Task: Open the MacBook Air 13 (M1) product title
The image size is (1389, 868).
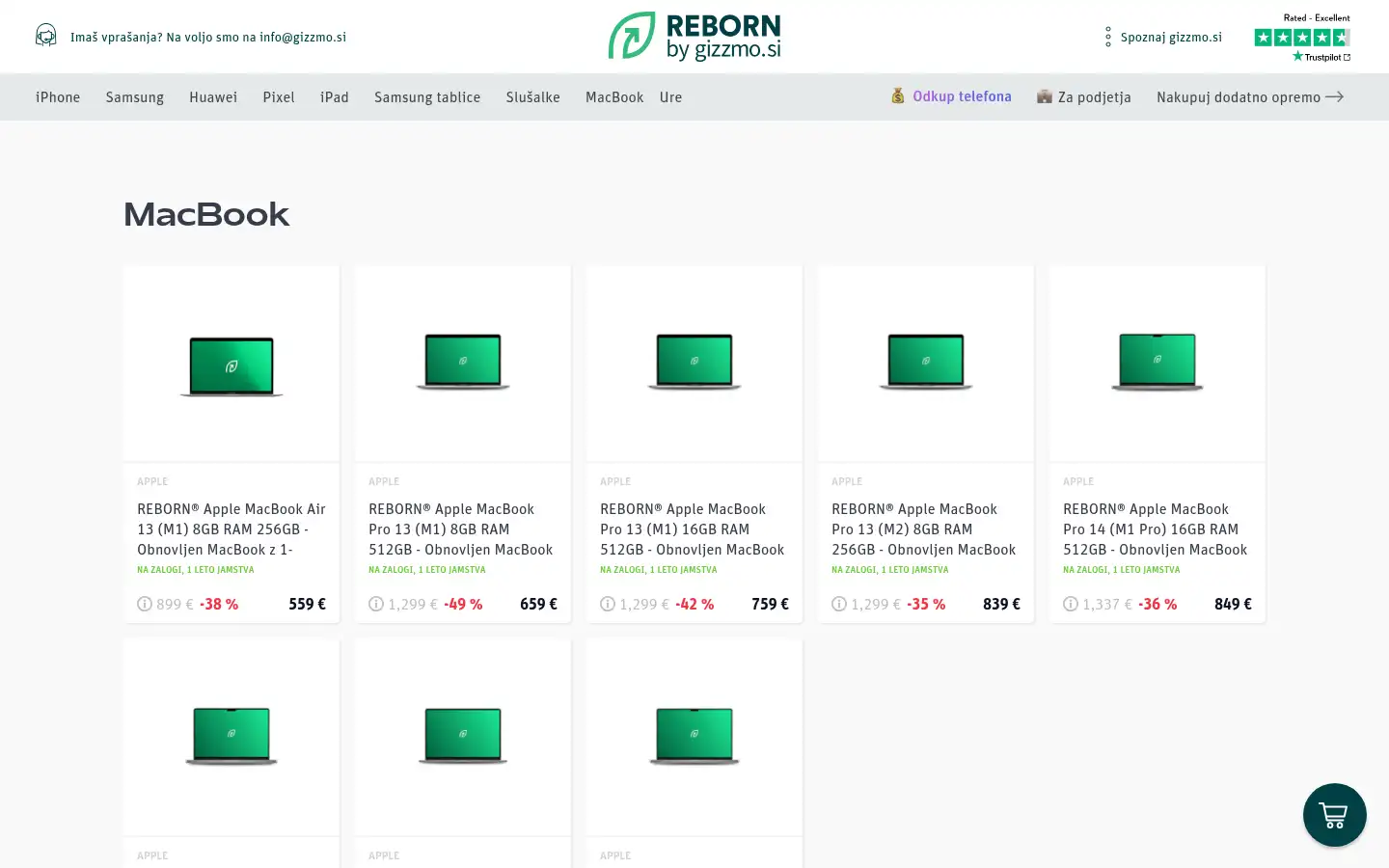Action: (x=231, y=529)
